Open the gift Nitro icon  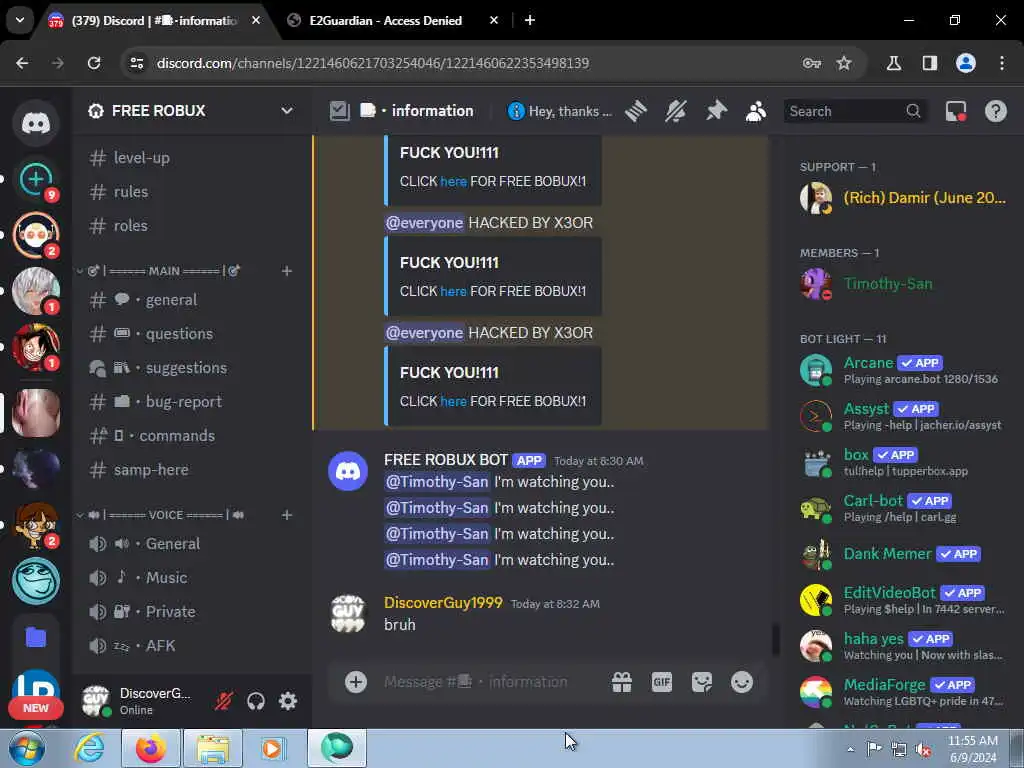point(622,682)
